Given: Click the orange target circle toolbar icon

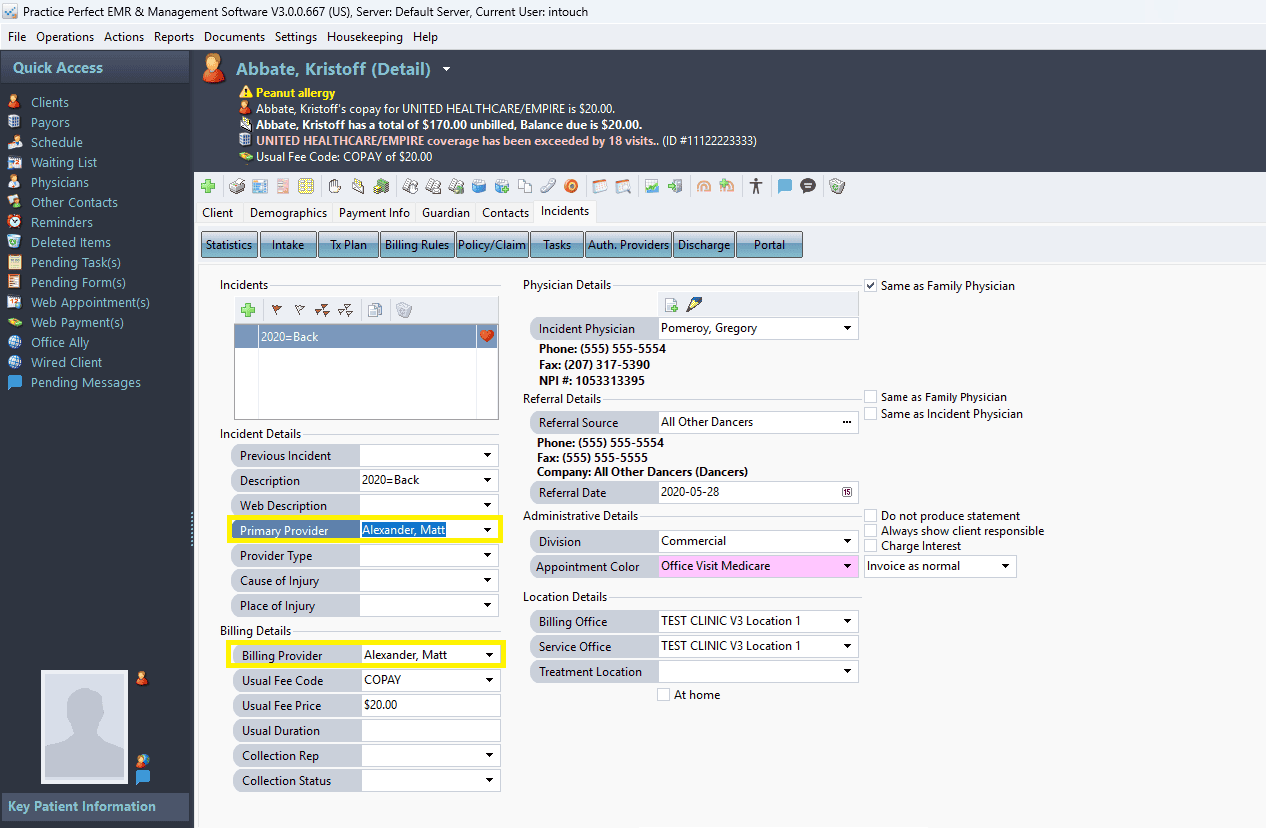Looking at the screenshot, I should tap(571, 186).
